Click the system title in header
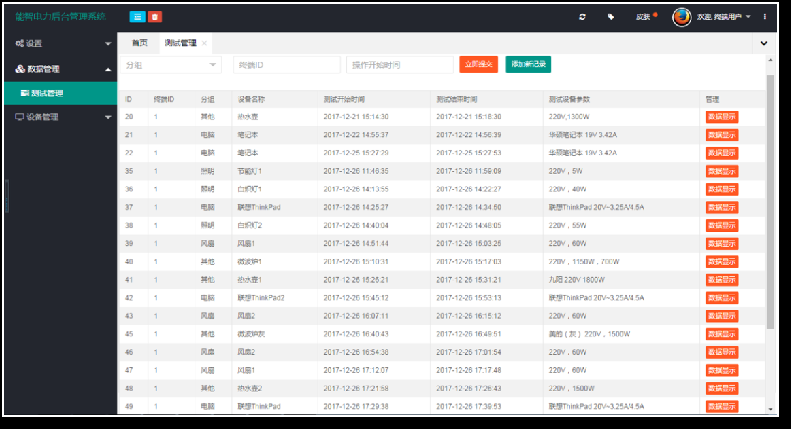791x429 pixels. point(61,17)
